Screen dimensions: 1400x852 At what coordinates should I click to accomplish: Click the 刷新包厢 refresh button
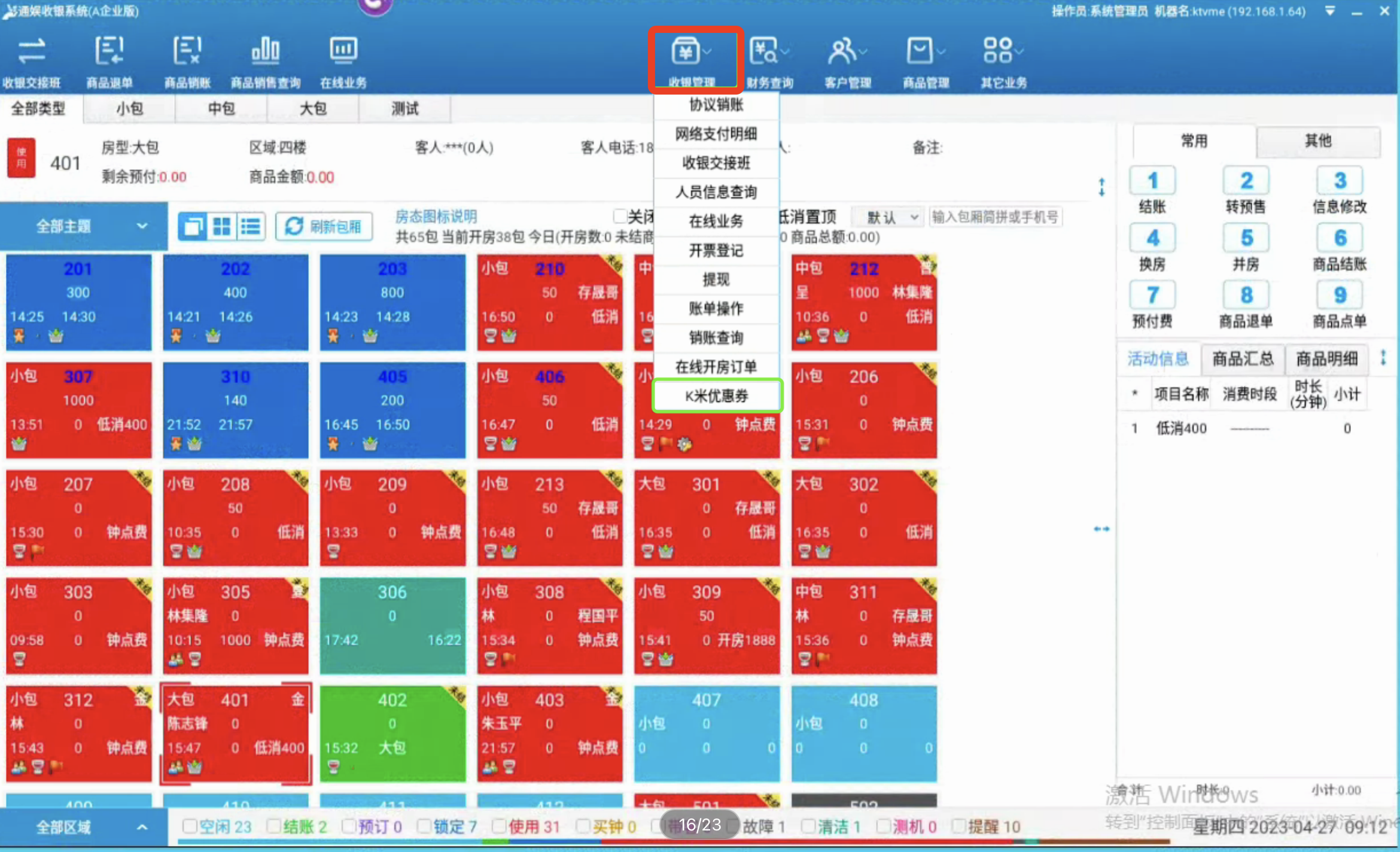(x=324, y=227)
